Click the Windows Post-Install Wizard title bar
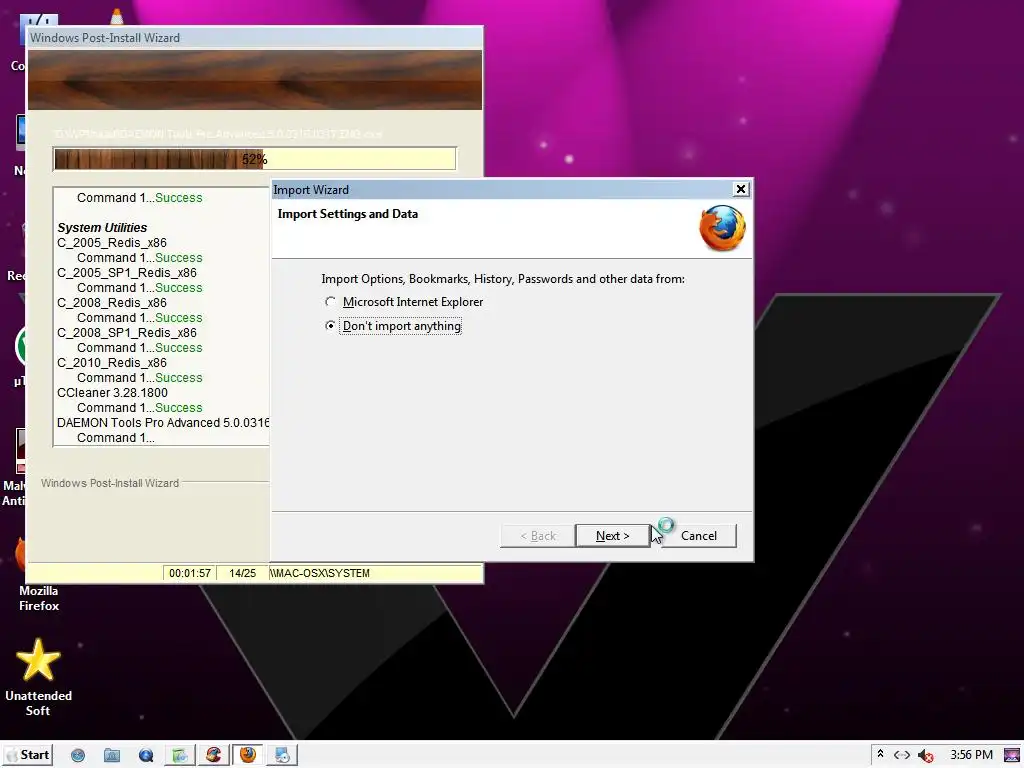Screen dimensions: 1024x768 (255, 37)
